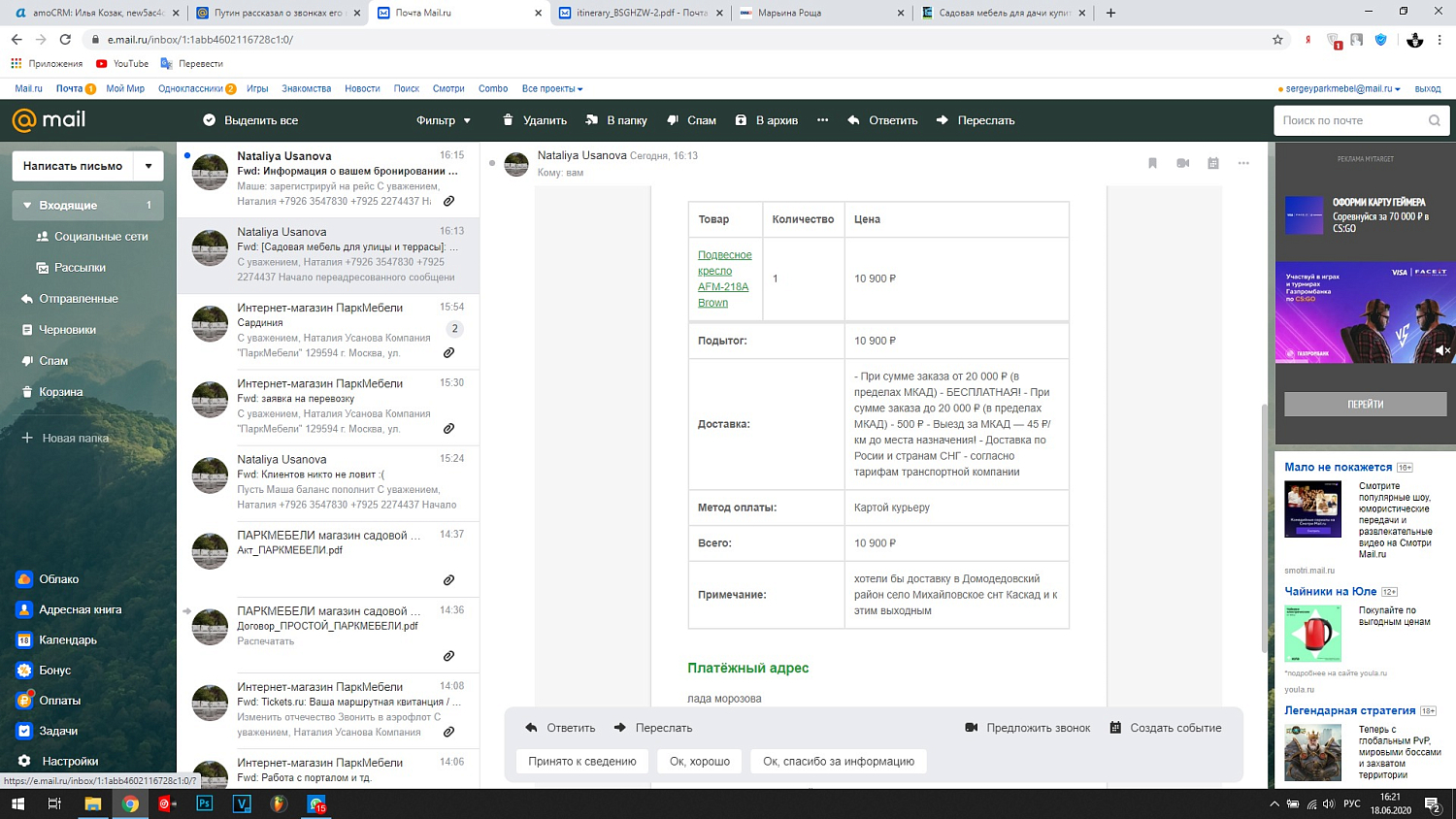Click the bookmark flag icon in message header
This screenshot has width=1456, height=819.
click(x=1152, y=163)
